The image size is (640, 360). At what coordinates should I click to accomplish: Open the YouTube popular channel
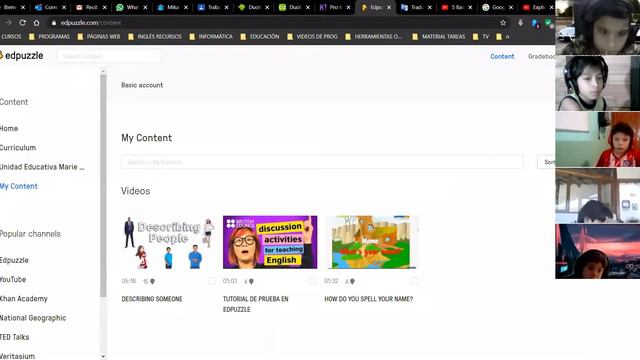pyautogui.click(x=13, y=280)
